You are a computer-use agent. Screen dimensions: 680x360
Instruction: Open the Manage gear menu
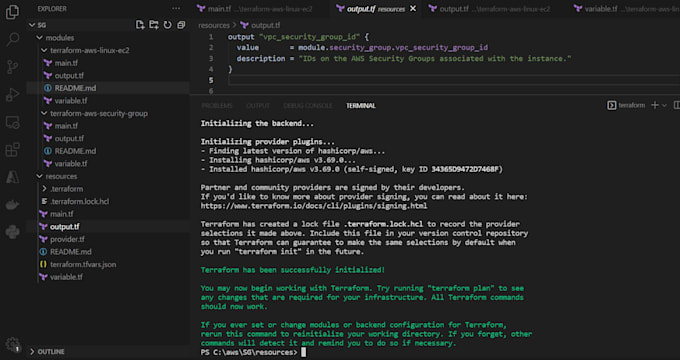12,344
